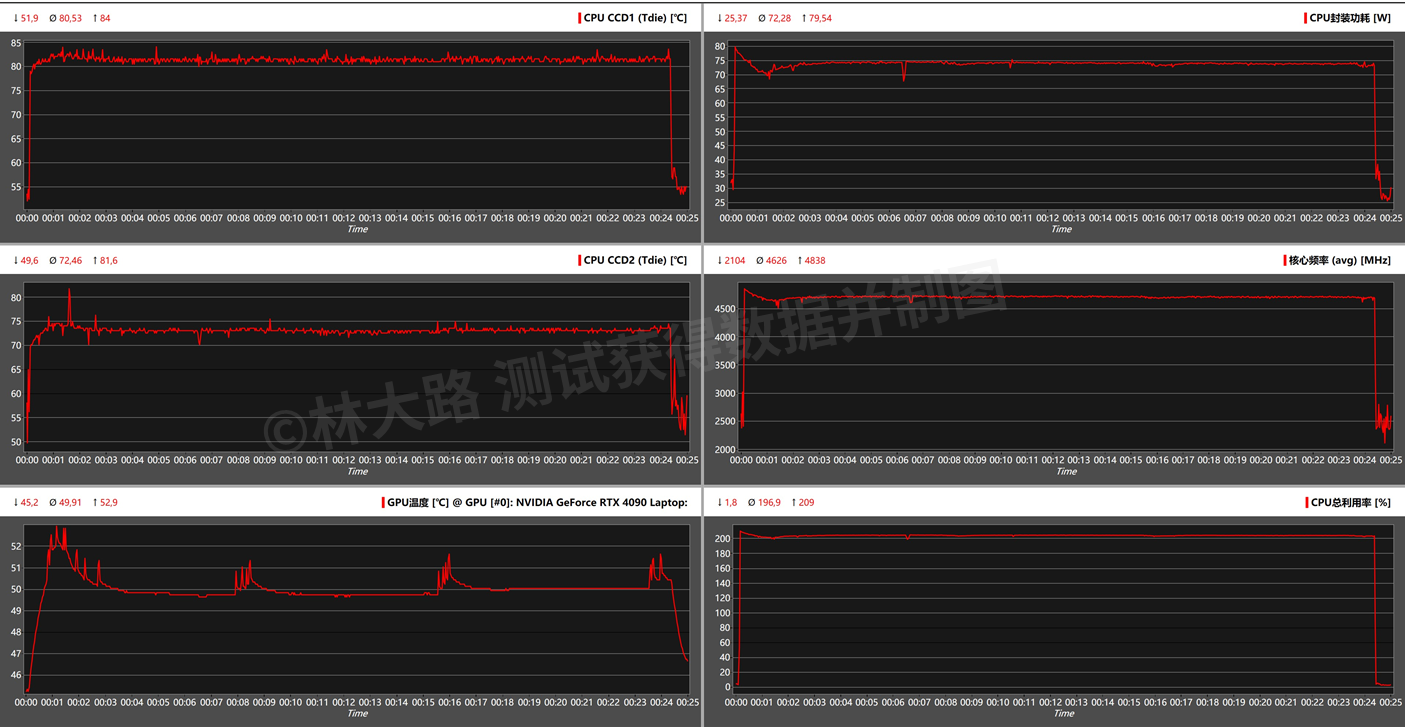The image size is (1405, 727).
Task: Click the red legend marker beside 核心频率 title
Action: (x=1285, y=260)
